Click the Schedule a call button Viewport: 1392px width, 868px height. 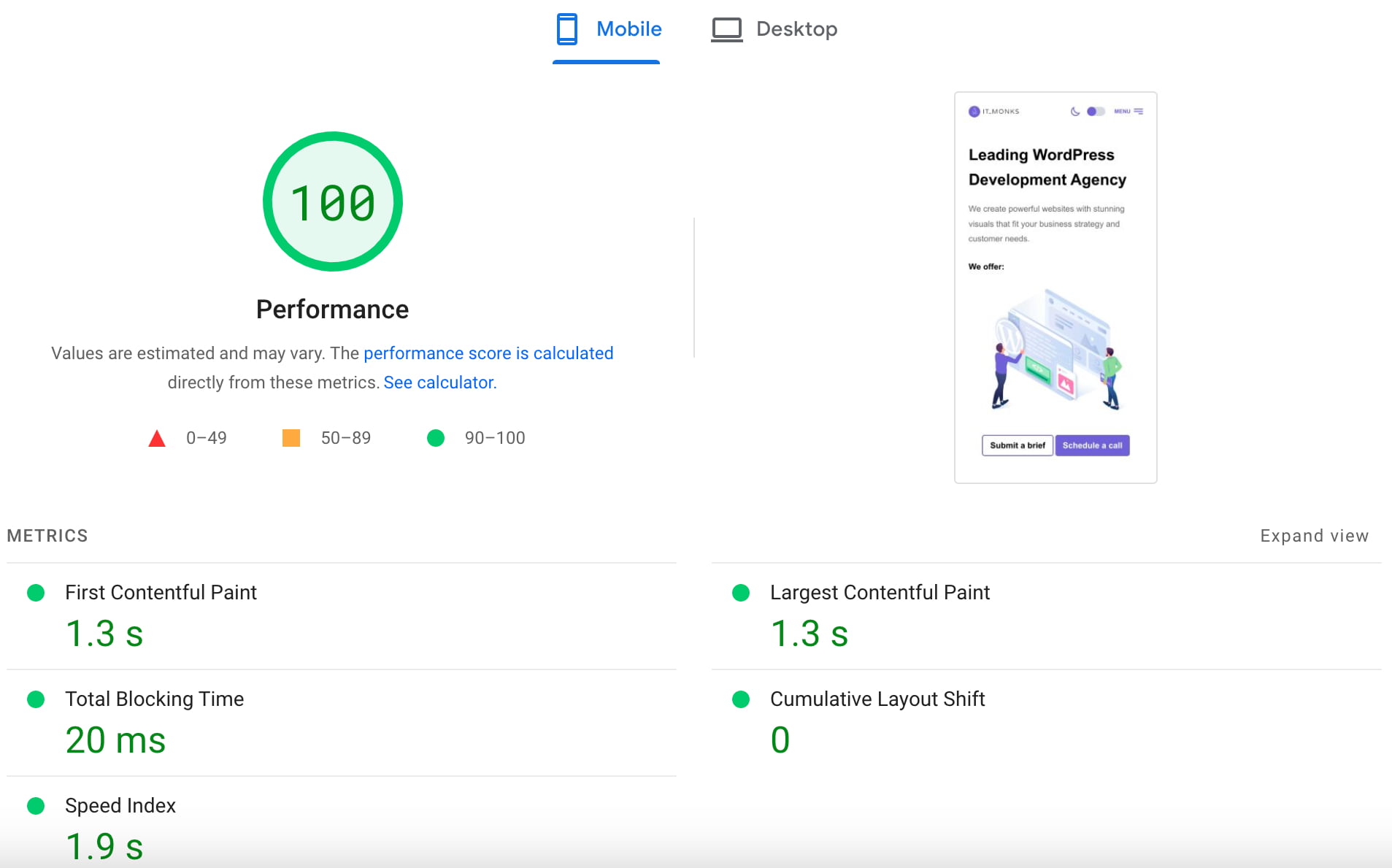pos(1092,445)
